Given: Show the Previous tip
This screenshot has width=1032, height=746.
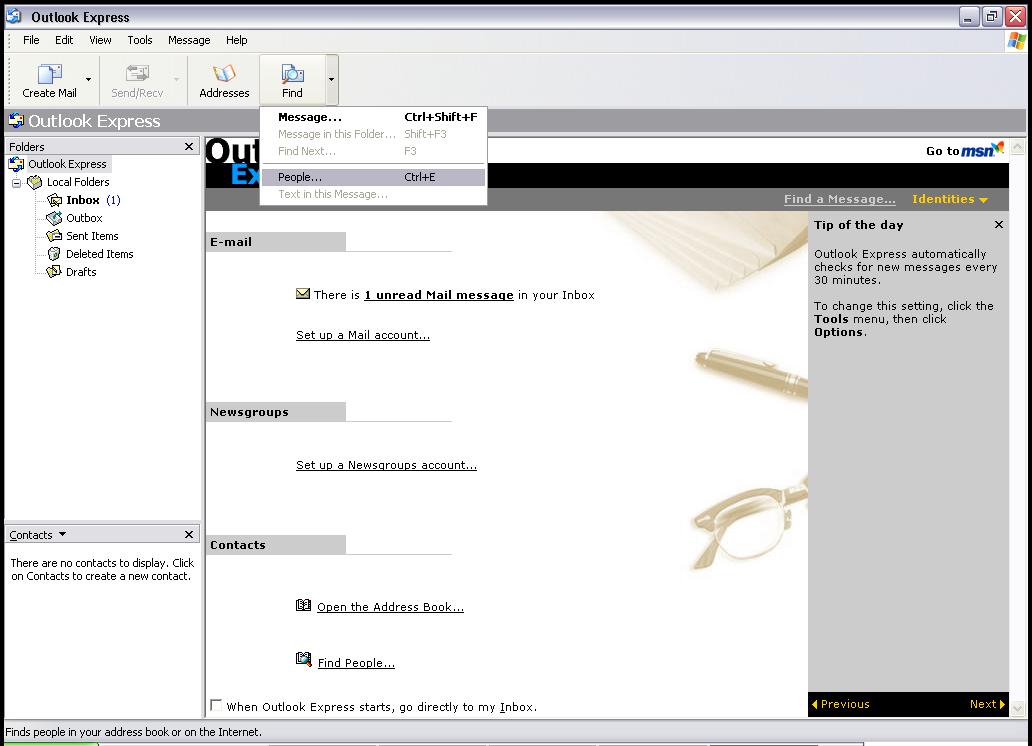Looking at the screenshot, I should (x=840, y=704).
